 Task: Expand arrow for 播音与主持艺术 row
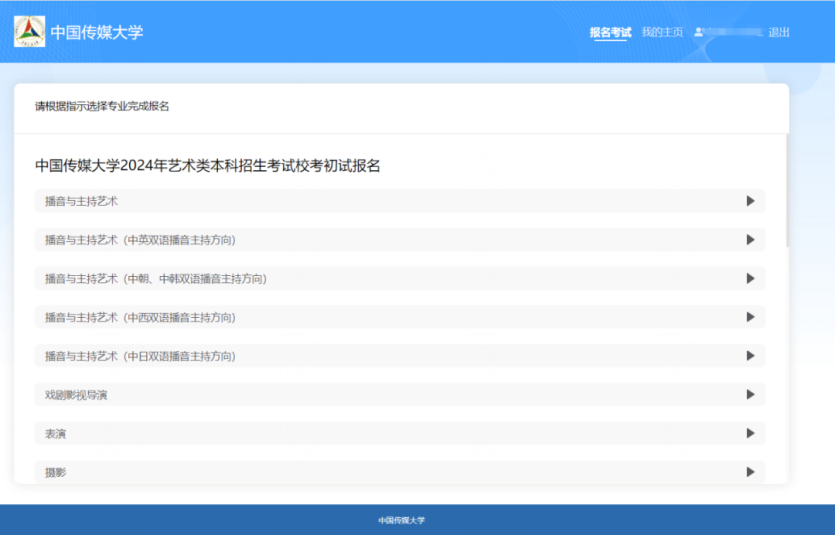click(x=750, y=201)
